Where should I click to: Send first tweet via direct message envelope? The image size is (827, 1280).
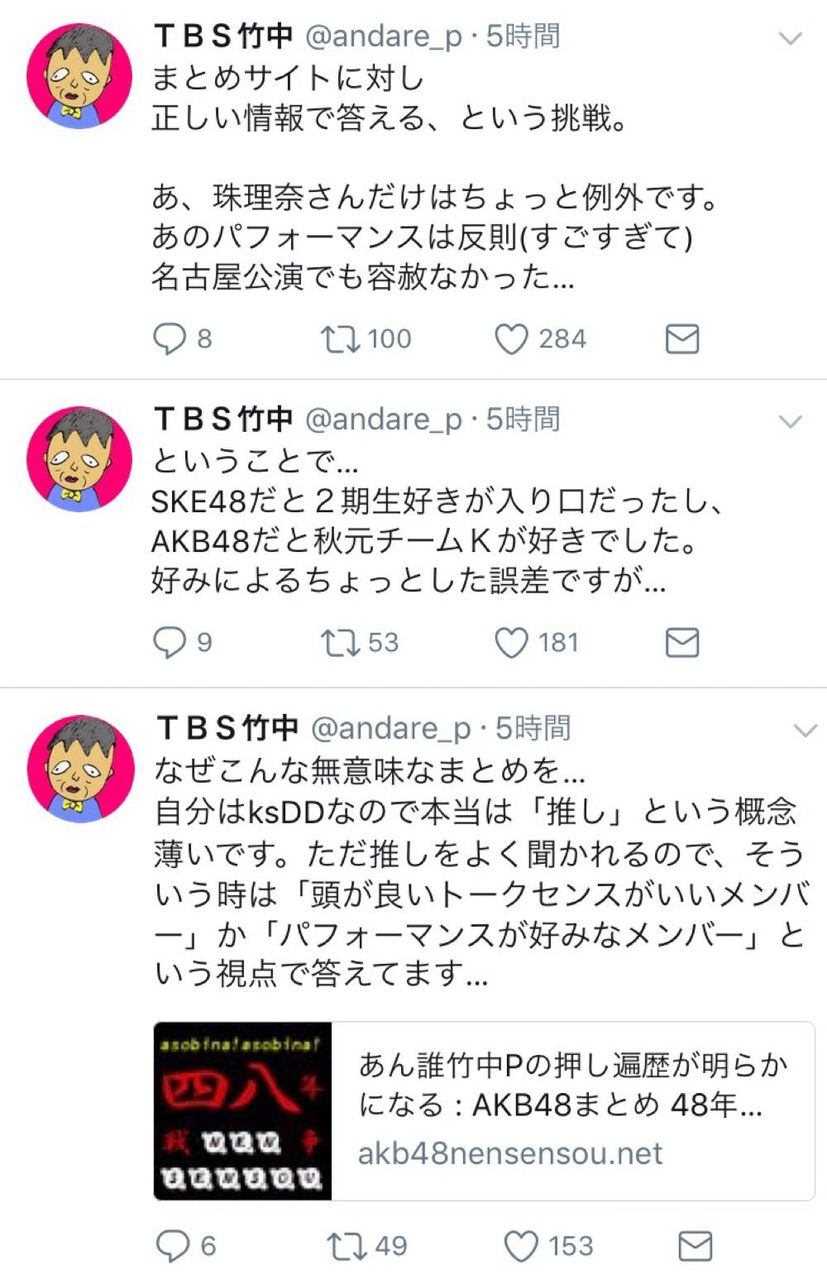click(682, 341)
